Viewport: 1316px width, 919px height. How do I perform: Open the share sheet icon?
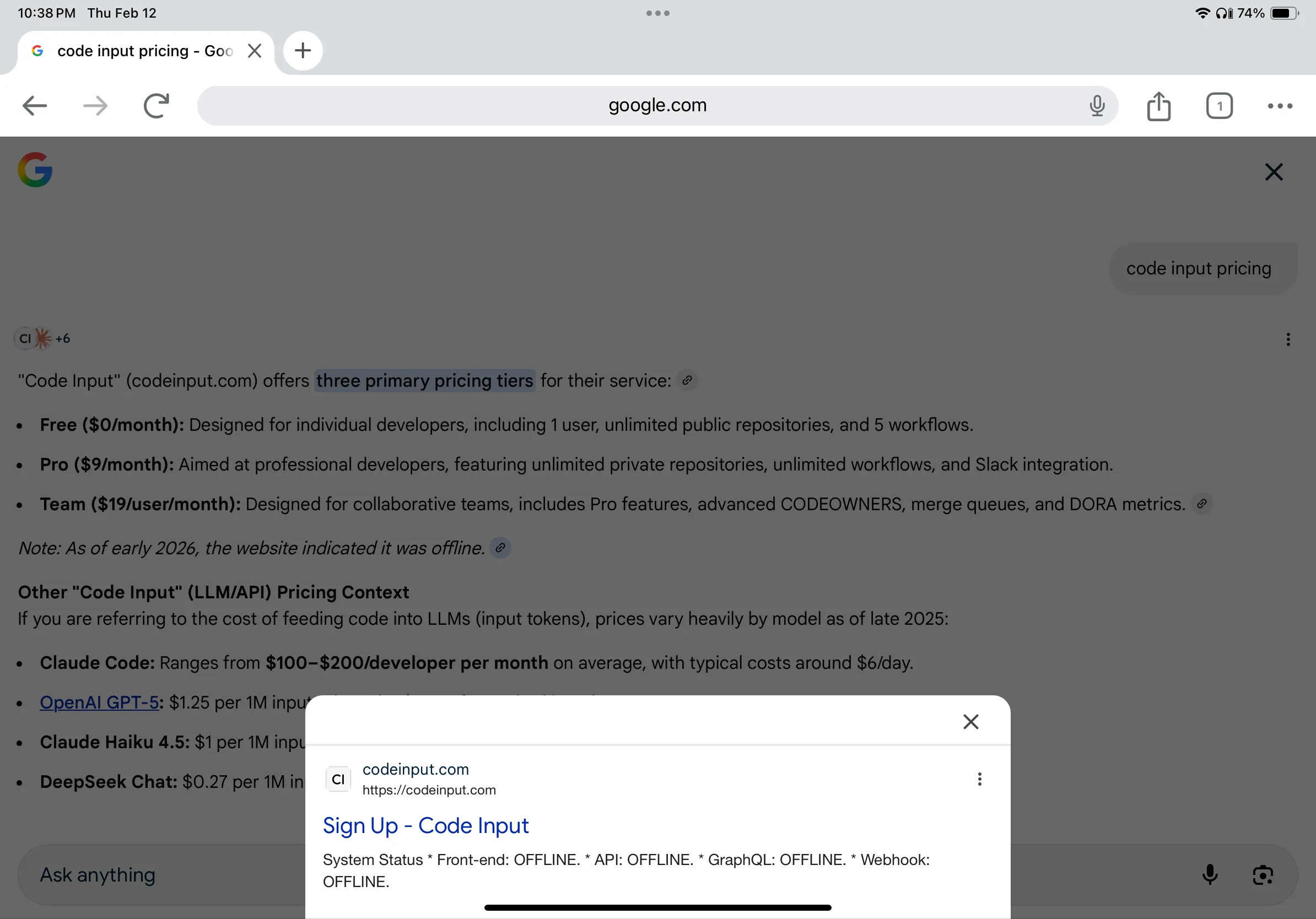(x=1158, y=106)
